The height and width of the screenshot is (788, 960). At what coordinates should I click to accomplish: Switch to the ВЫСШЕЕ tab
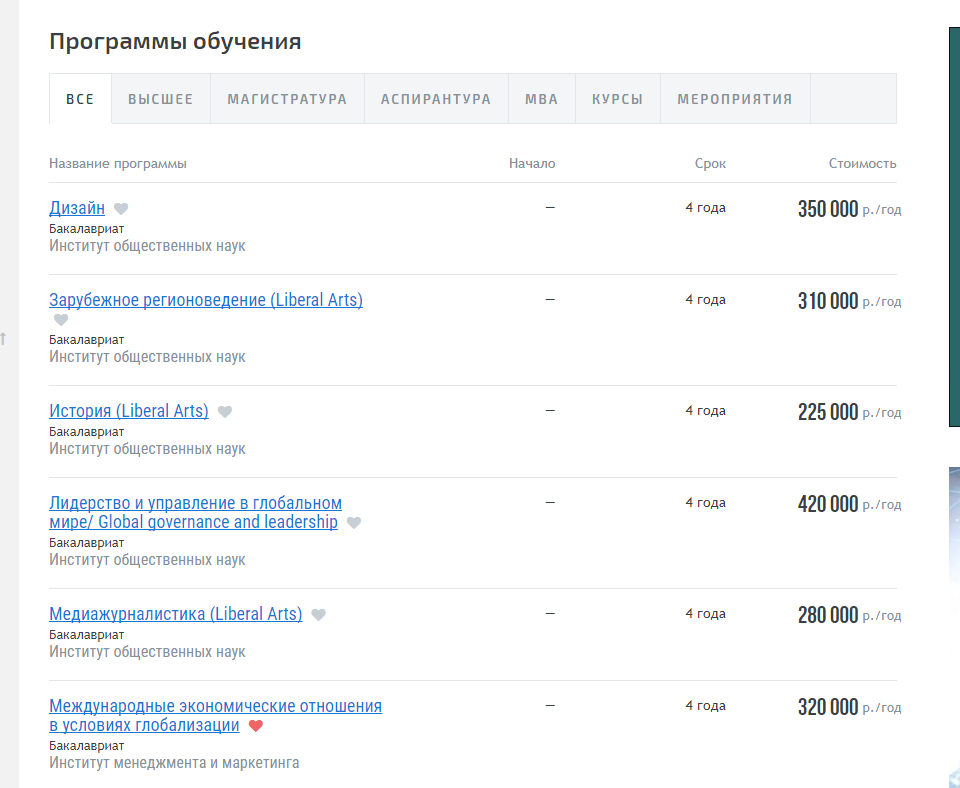coord(160,99)
